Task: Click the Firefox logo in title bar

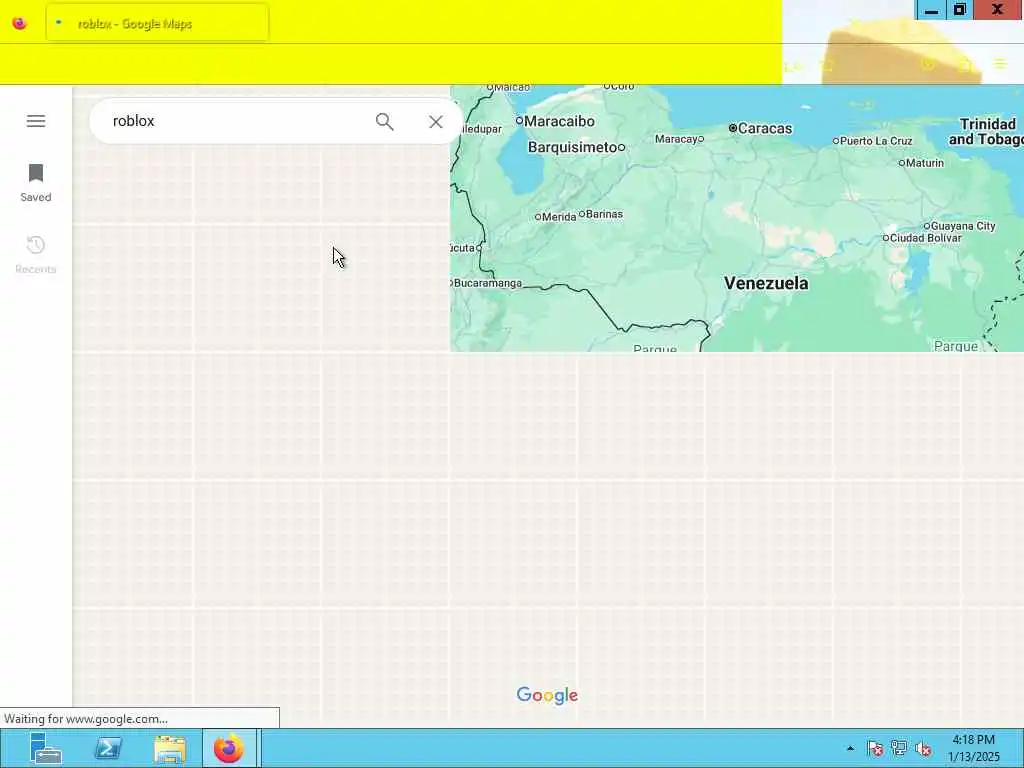Action: click(x=20, y=24)
